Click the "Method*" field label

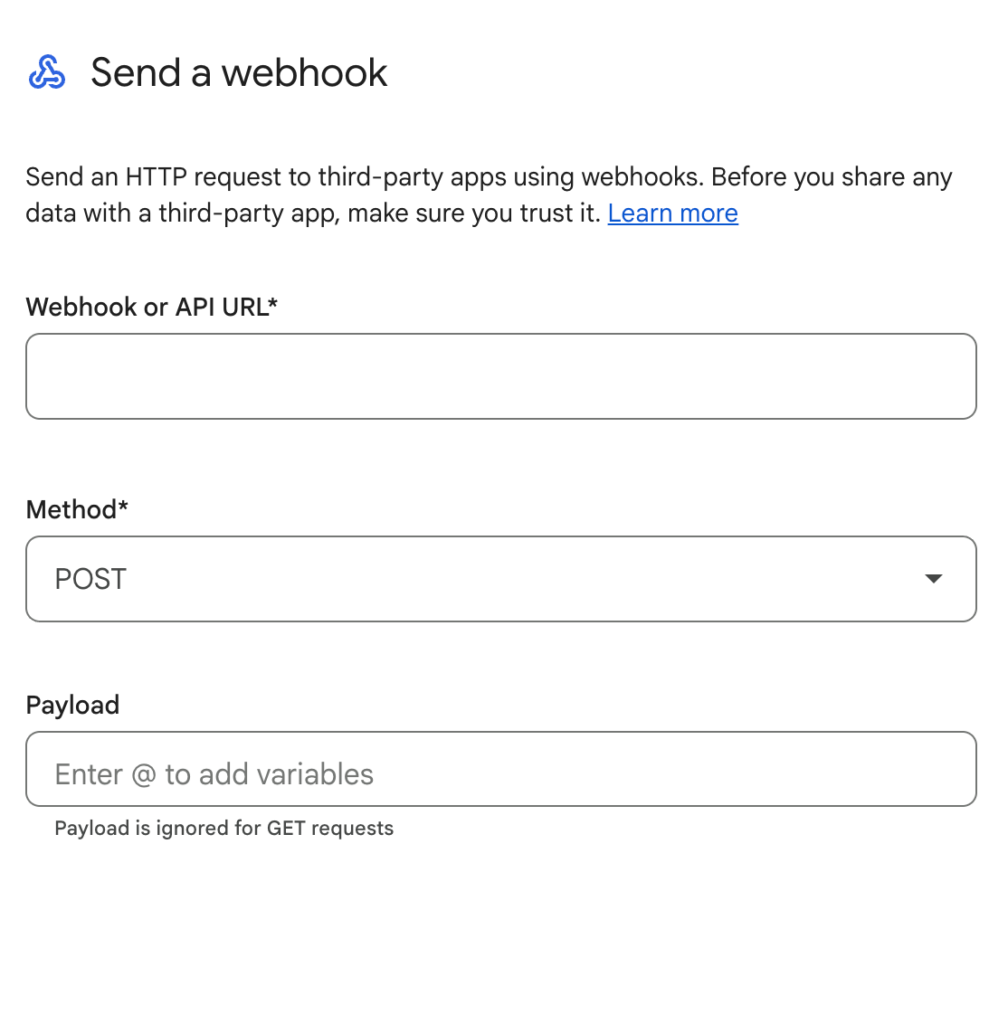pos(76,510)
